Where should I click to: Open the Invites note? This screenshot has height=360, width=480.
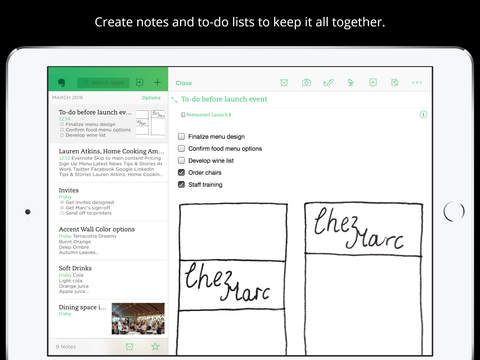coord(108,201)
